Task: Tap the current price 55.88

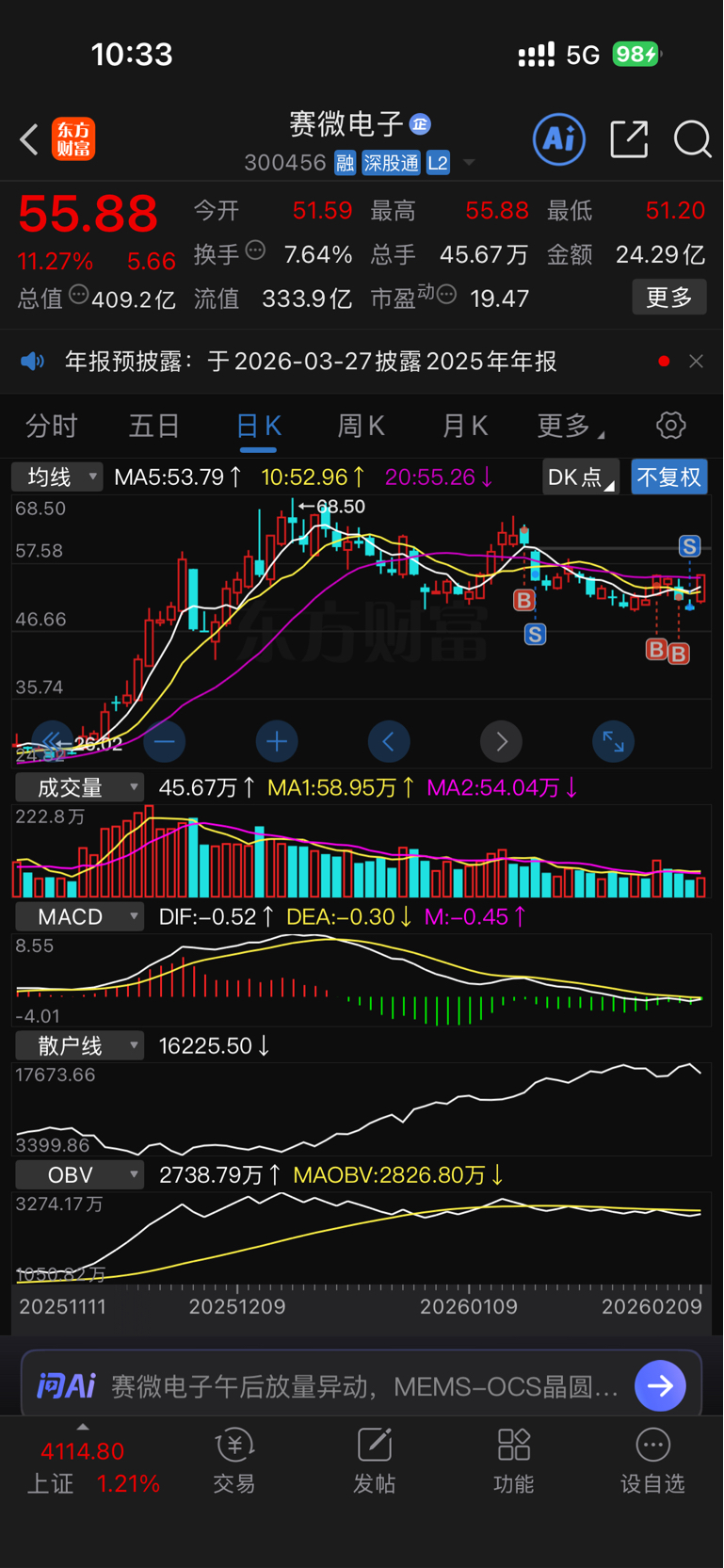Action: [x=88, y=214]
